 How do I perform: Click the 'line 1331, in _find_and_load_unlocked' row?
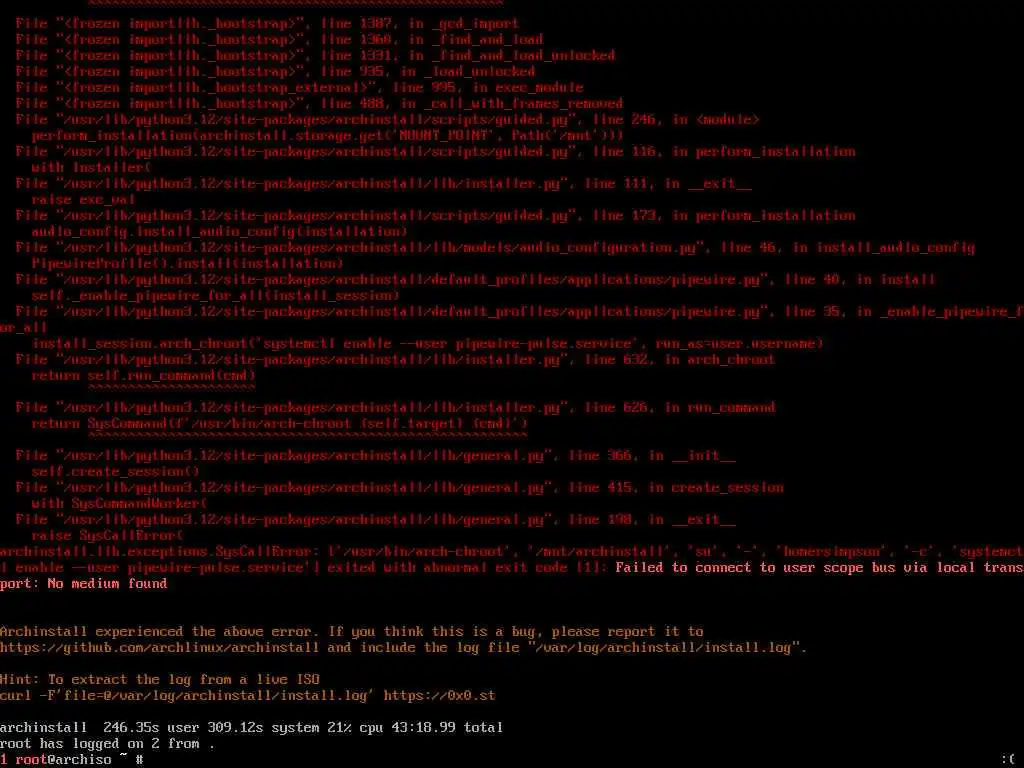coord(315,56)
